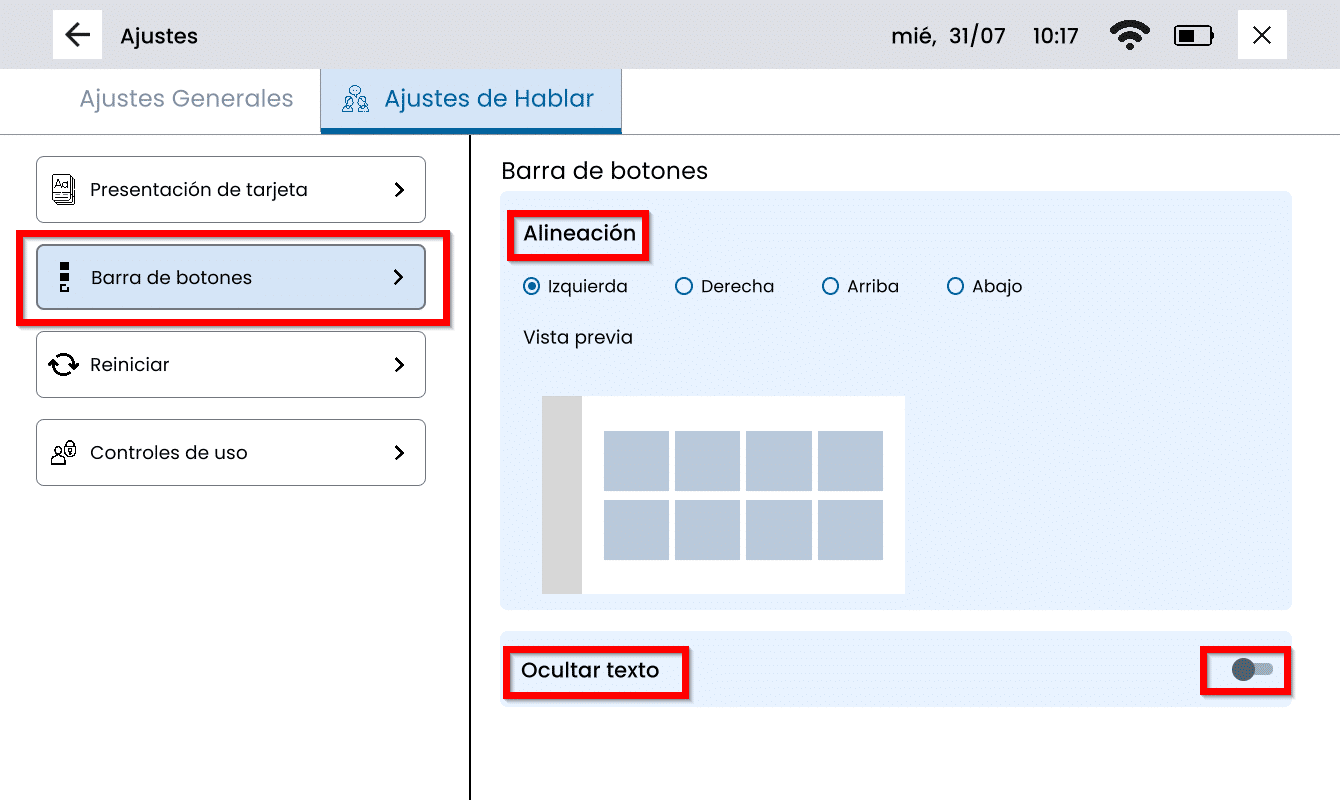Select the Derecha alignment radio button
The height and width of the screenshot is (800, 1340).
[684, 286]
